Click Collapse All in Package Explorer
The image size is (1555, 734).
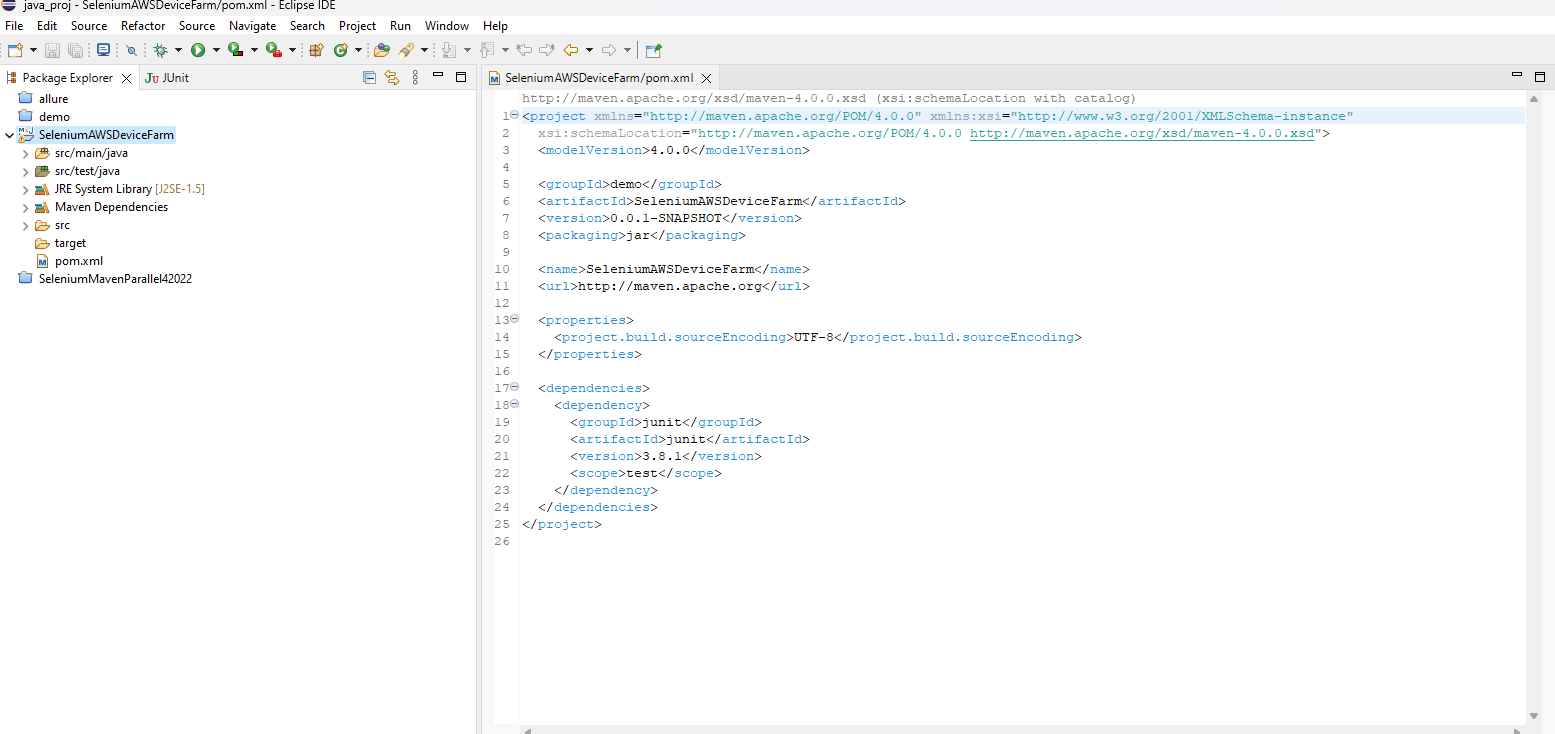click(x=369, y=77)
